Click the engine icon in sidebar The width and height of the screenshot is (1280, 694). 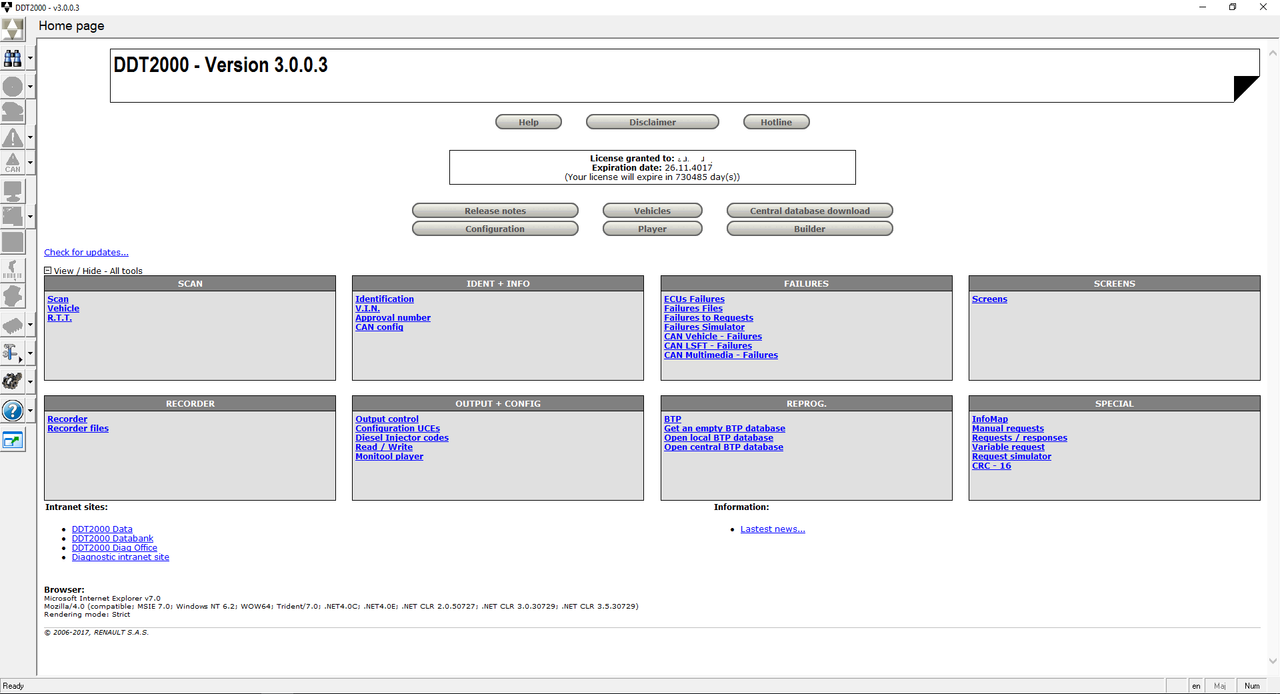[12, 381]
